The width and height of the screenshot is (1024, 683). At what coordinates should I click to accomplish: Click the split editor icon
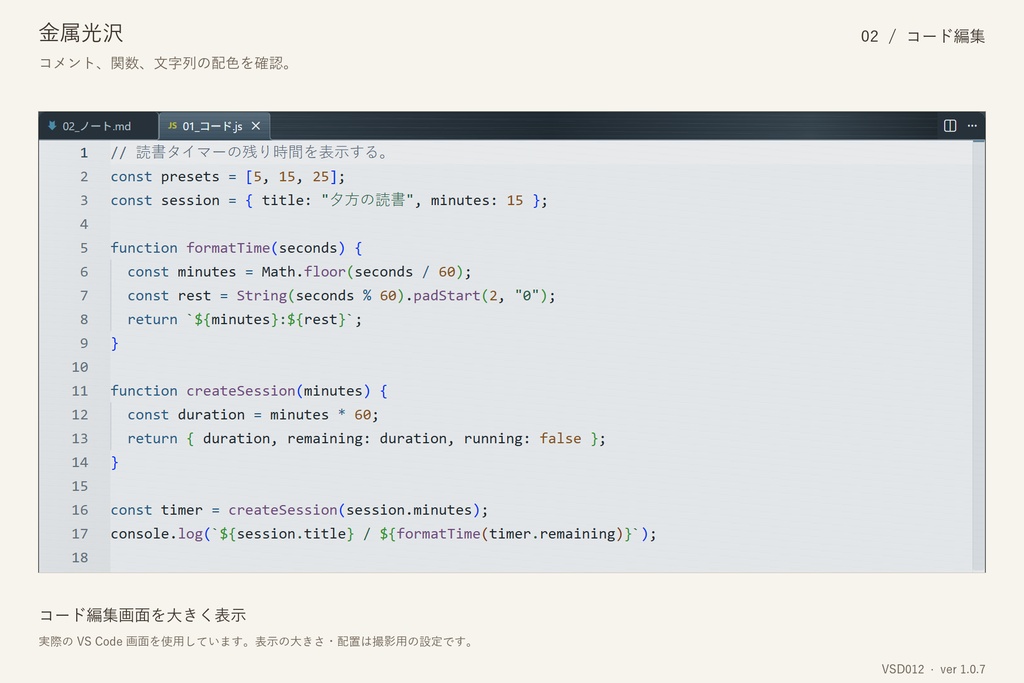click(950, 125)
